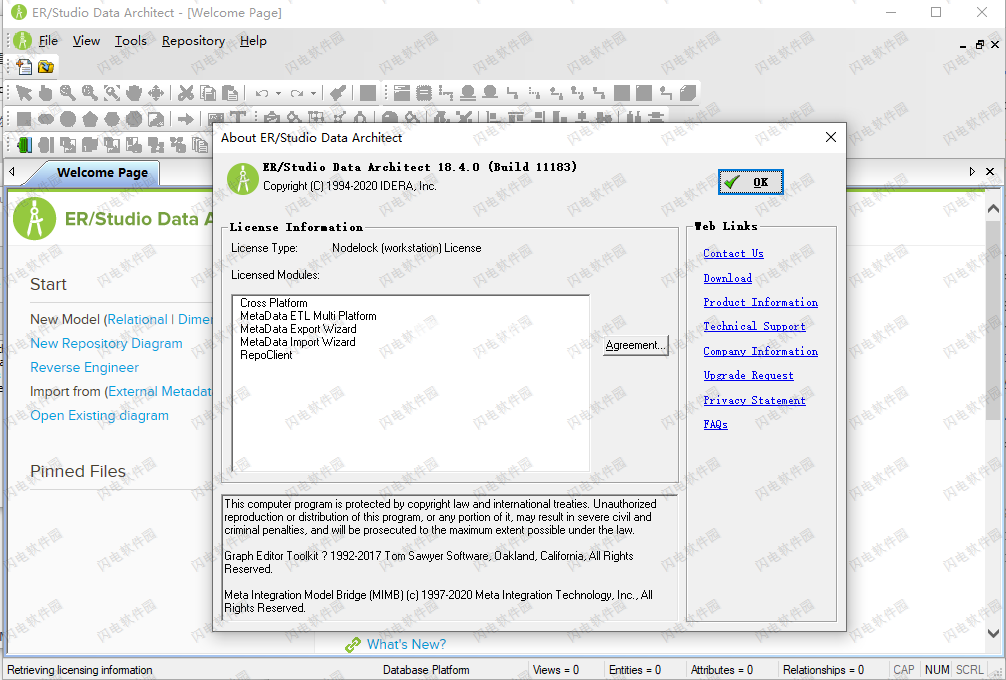Select the Entity tool icon

[x=402, y=93]
